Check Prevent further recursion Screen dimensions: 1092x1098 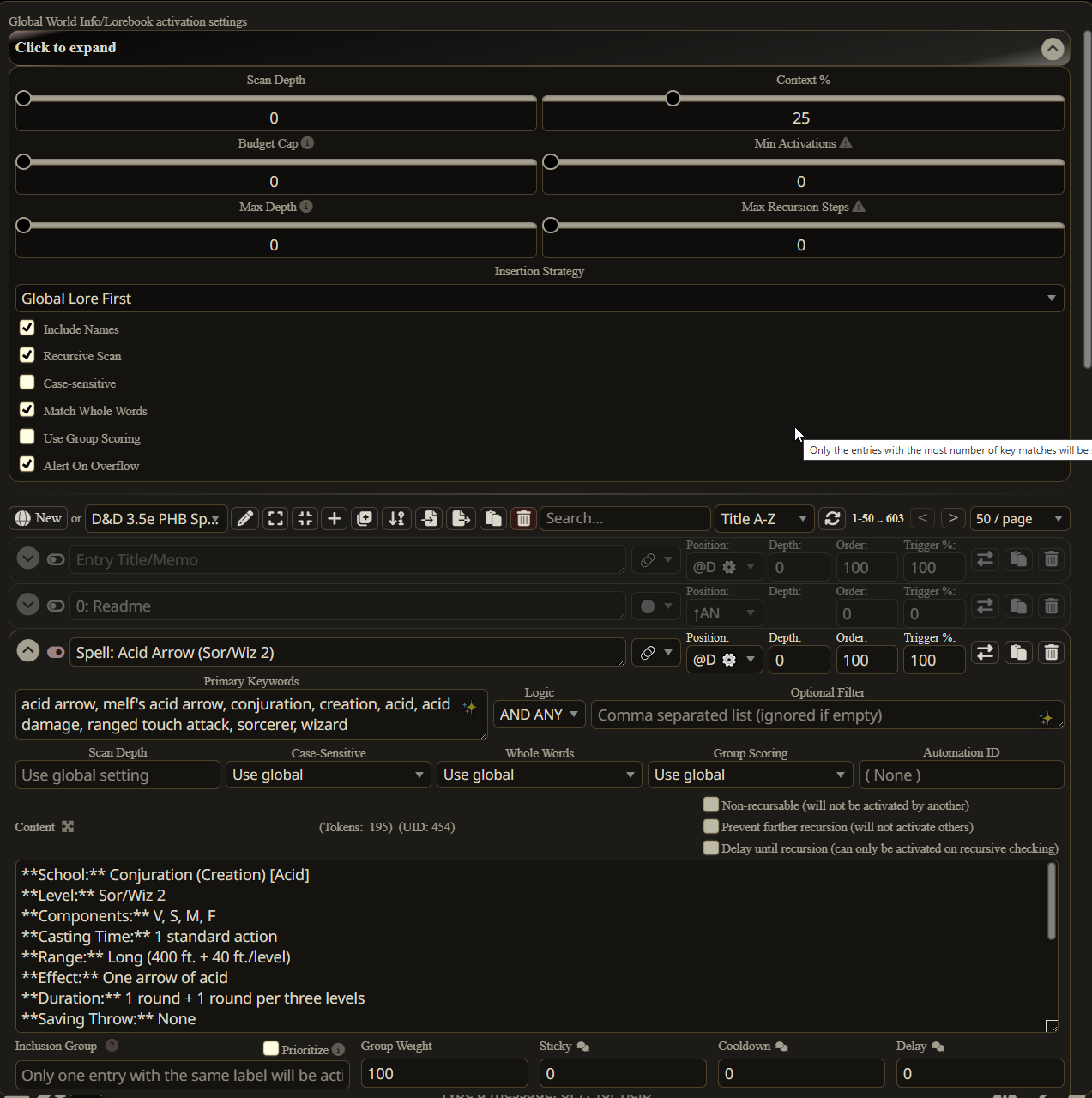click(x=711, y=826)
